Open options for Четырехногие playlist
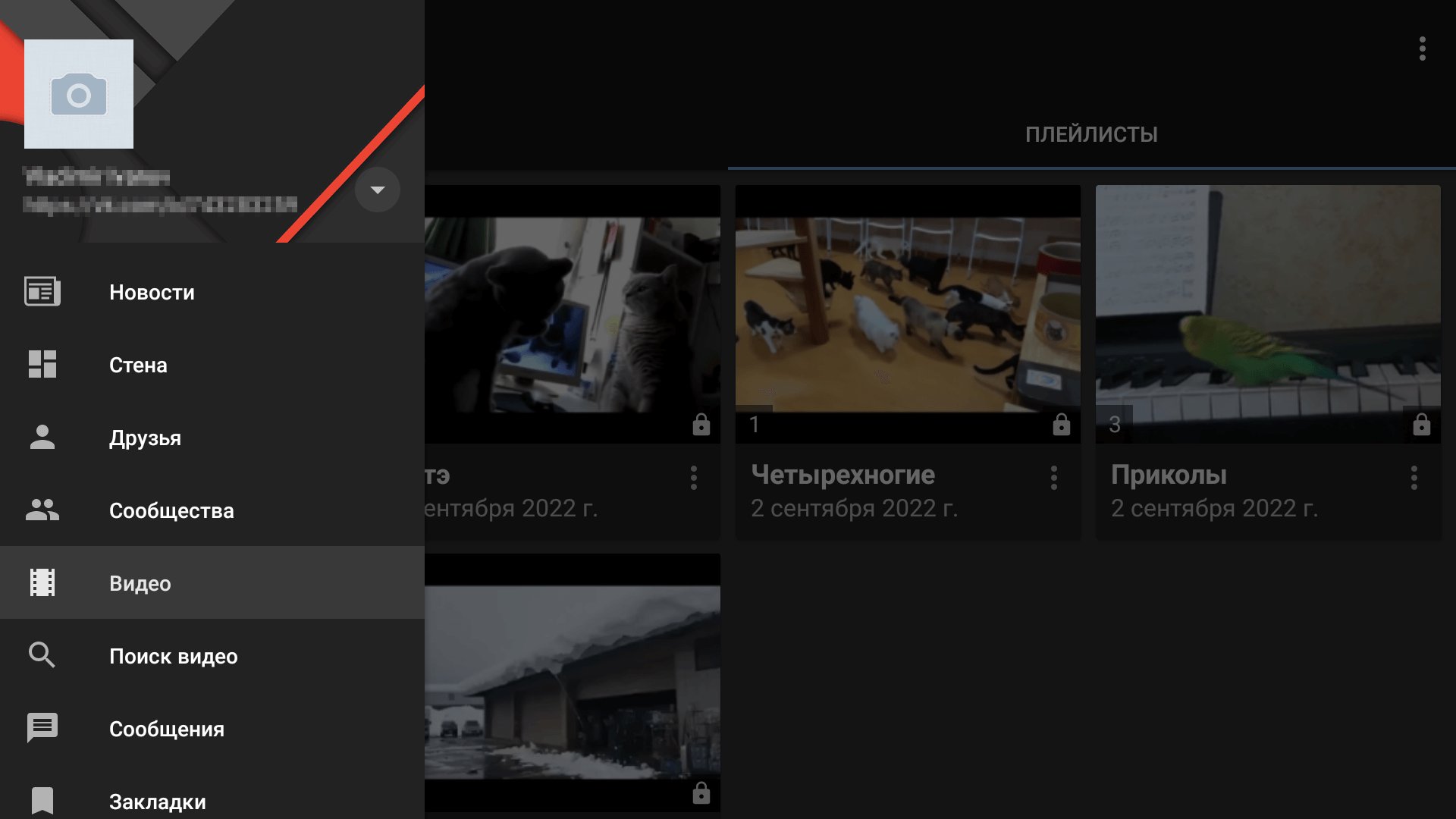The width and height of the screenshot is (1456, 819). click(x=1053, y=478)
